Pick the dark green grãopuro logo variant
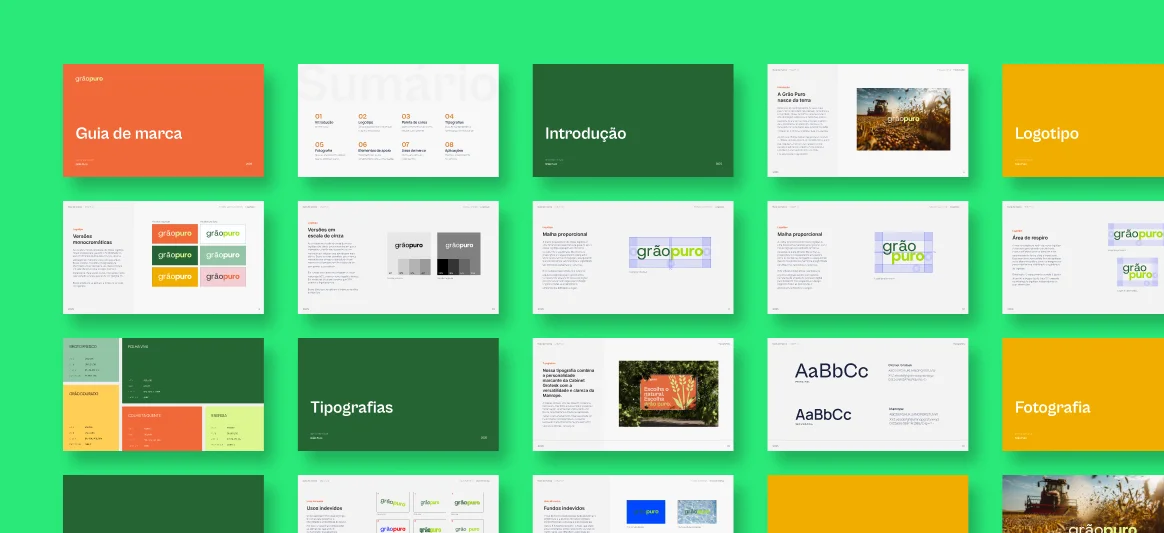The height and width of the screenshot is (533, 1164). (x=175, y=255)
